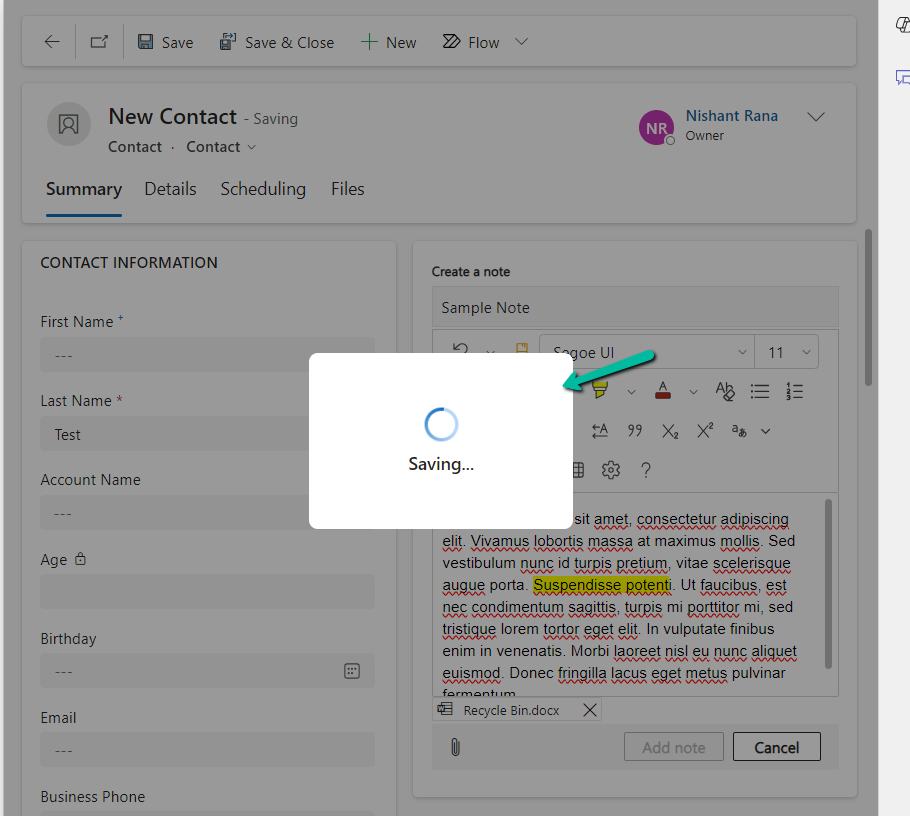Viewport: 910px width, 816px height.
Task: Click the back arrow navigation icon
Action: pos(51,42)
